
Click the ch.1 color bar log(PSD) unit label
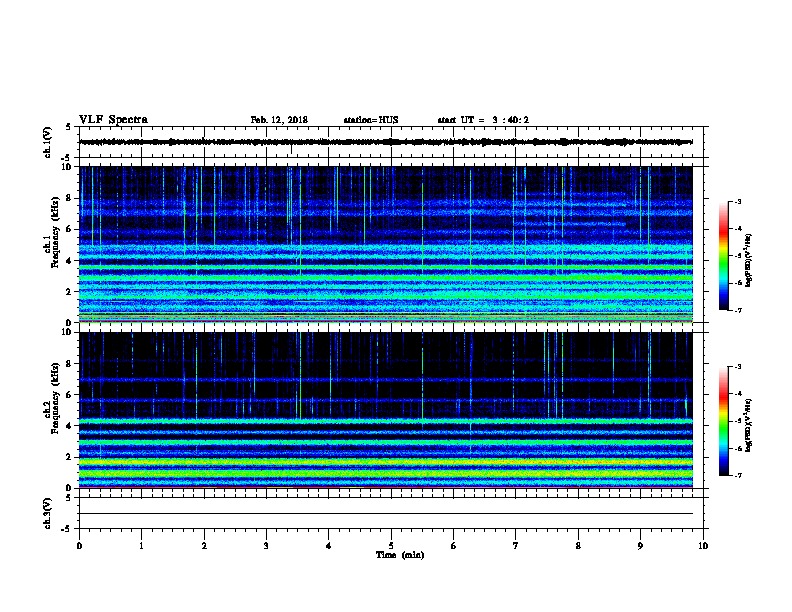tap(748, 260)
